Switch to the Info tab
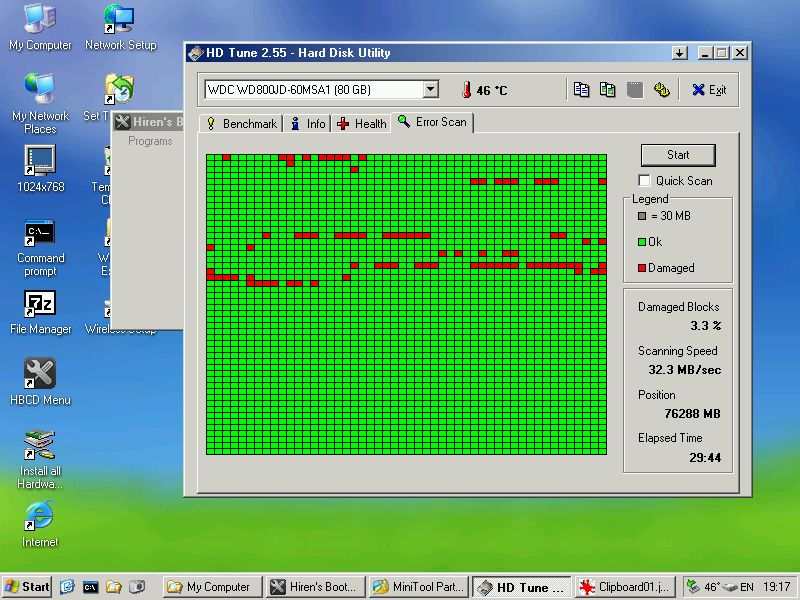Viewport: 800px width, 600px height. [308, 124]
